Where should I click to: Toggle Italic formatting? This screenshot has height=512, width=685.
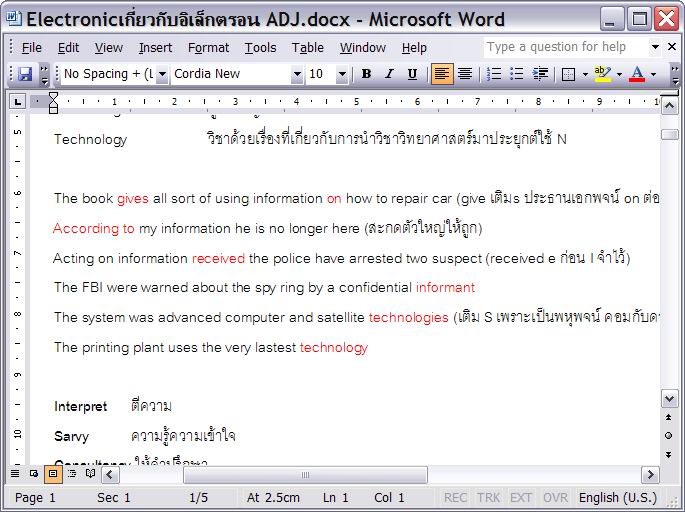(388, 74)
